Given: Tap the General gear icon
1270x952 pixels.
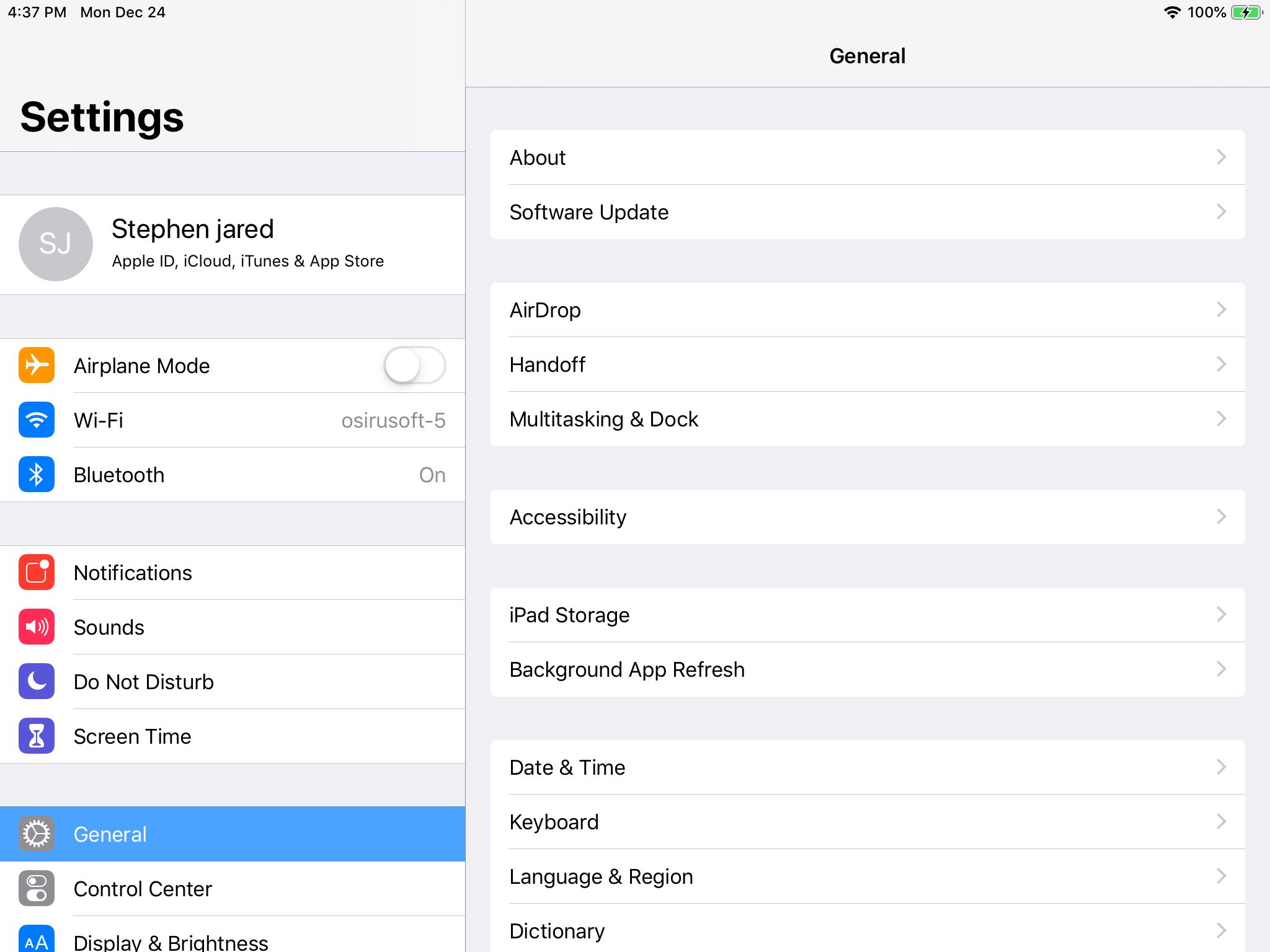Looking at the screenshot, I should pyautogui.click(x=37, y=834).
